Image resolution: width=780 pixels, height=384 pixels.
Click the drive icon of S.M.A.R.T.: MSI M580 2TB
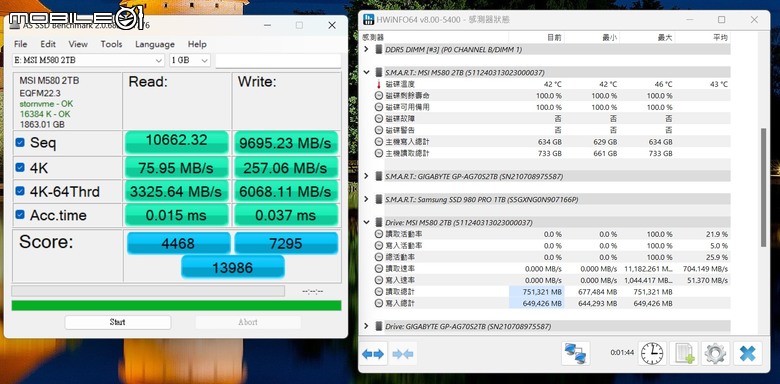379,73
